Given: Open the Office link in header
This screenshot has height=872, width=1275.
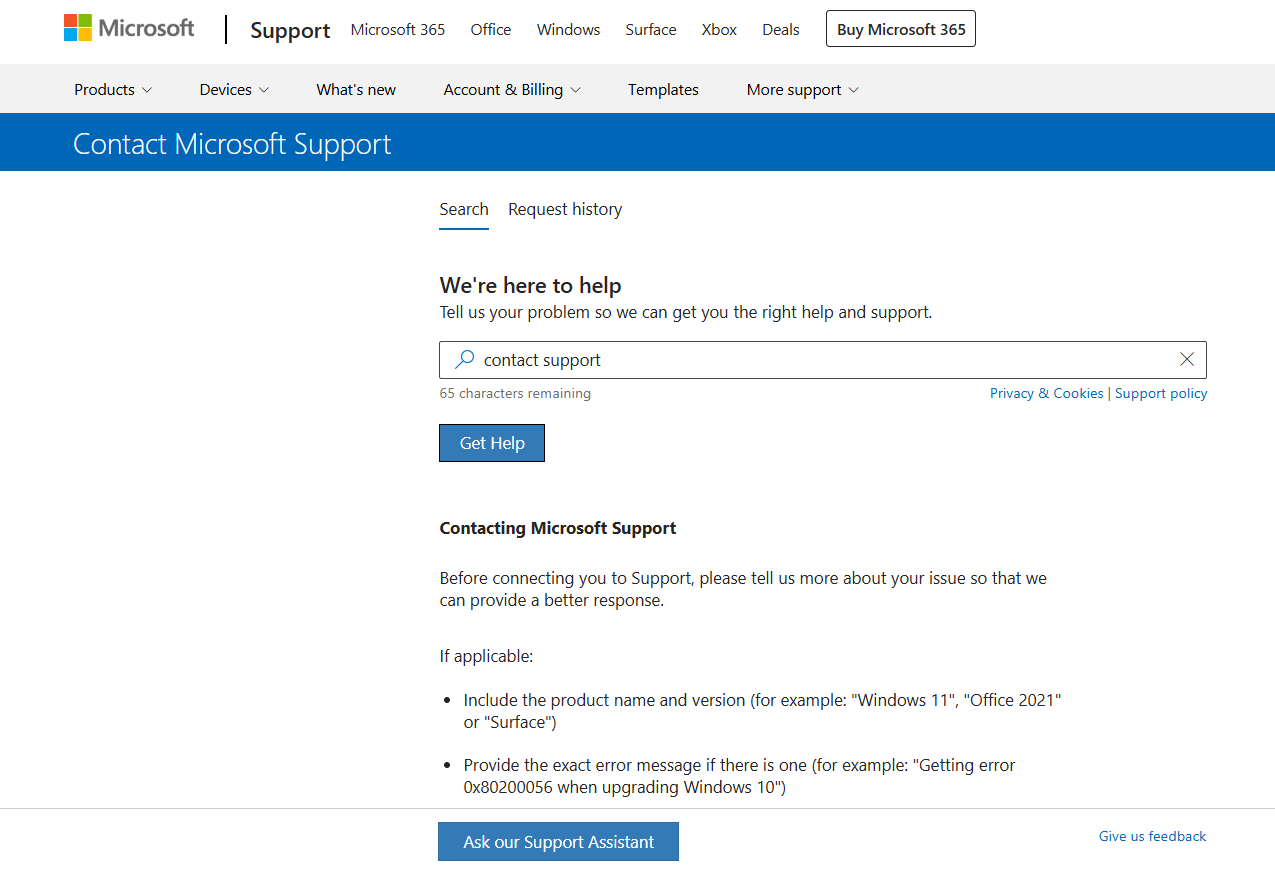Looking at the screenshot, I should pyautogui.click(x=491, y=30).
